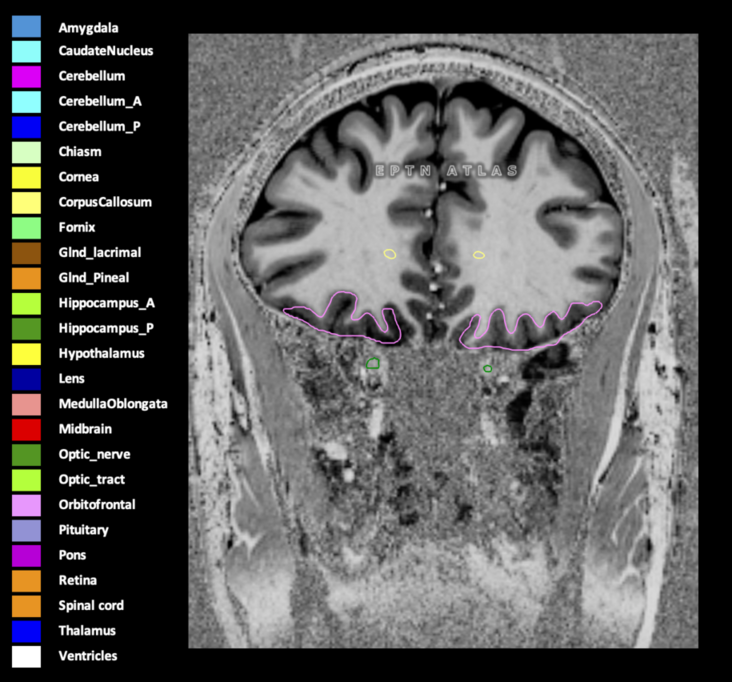The image size is (732, 682).
Task: Click the Glnd_Pineal orange swatch
Action: pyautogui.click(x=26, y=278)
